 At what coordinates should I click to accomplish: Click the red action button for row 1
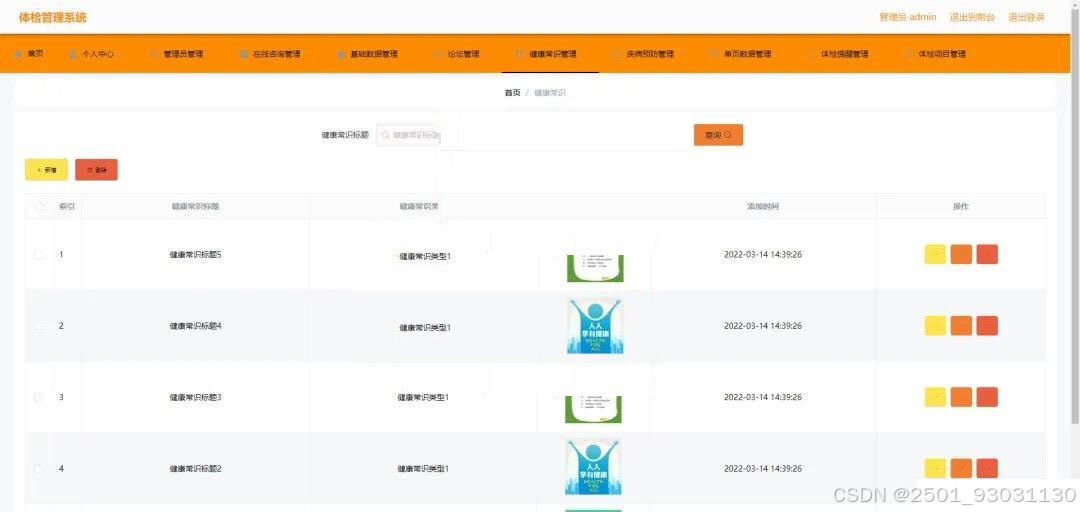[x=987, y=254]
